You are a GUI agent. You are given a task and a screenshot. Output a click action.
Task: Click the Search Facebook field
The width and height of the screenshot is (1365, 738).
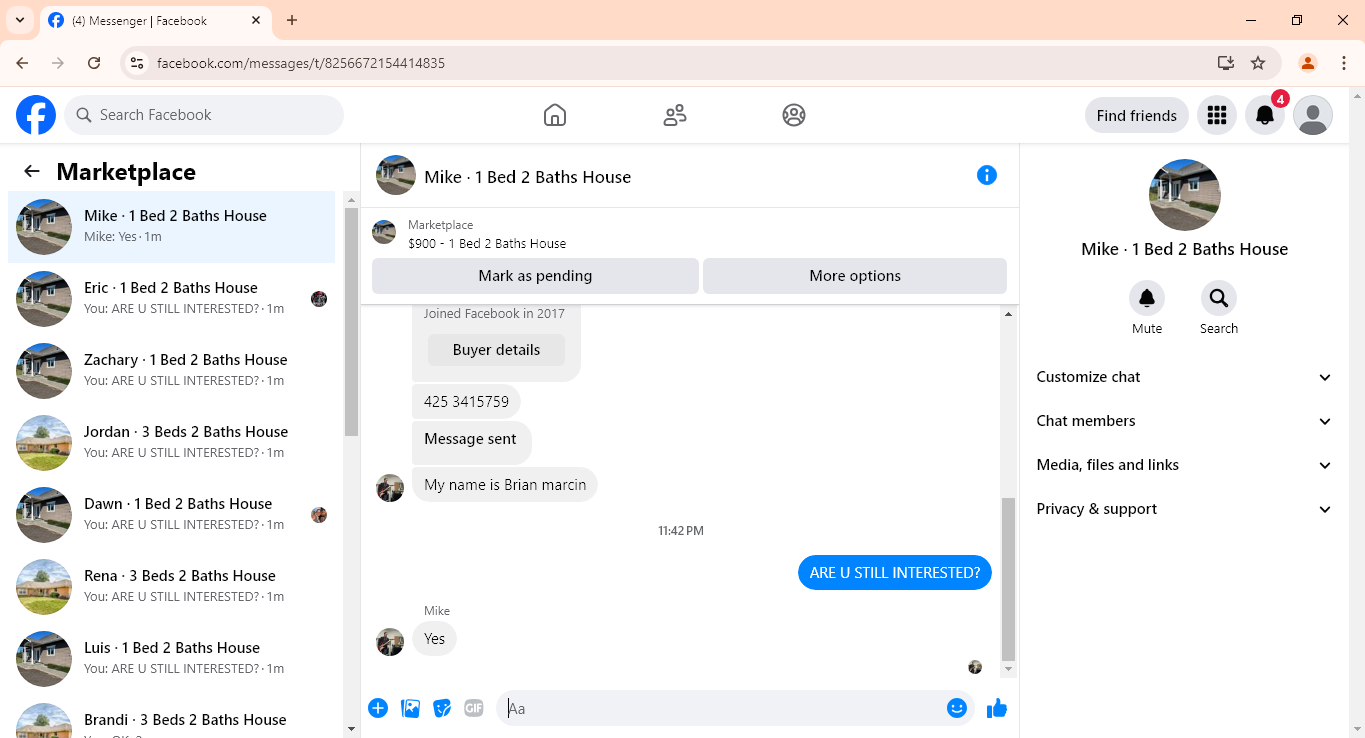coord(204,115)
